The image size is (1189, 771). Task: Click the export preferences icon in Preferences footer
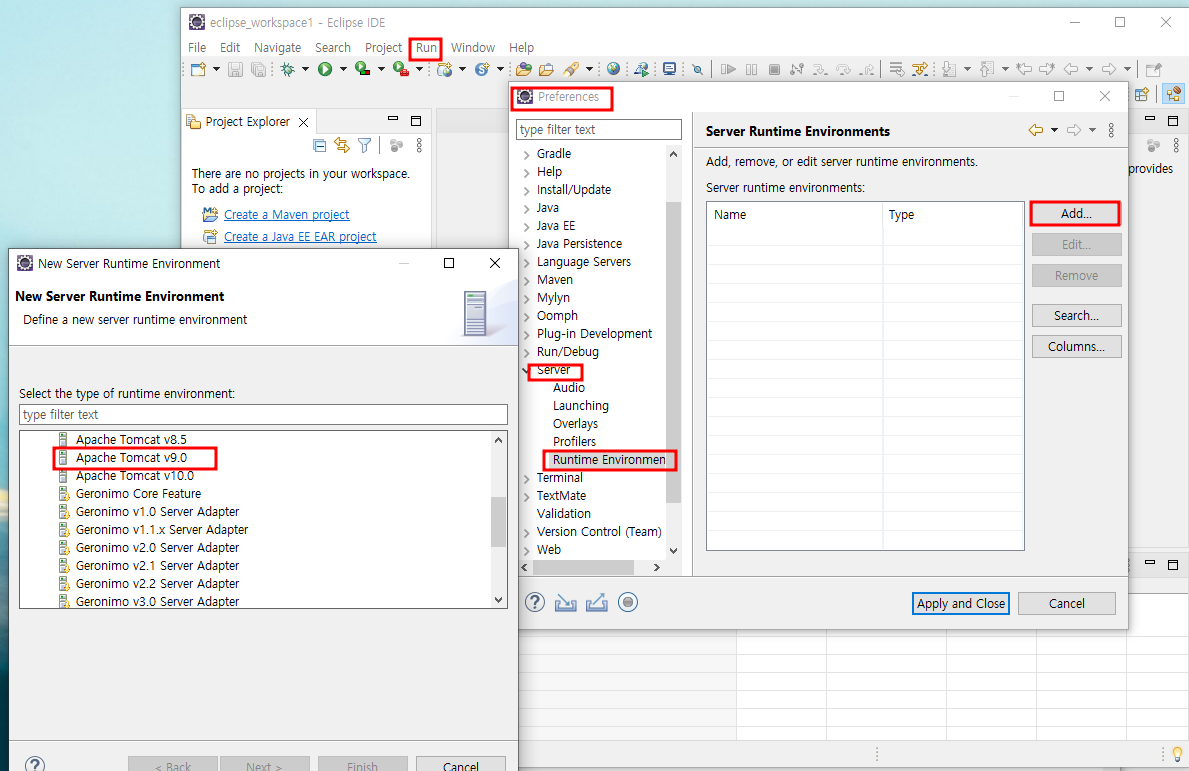tap(597, 603)
